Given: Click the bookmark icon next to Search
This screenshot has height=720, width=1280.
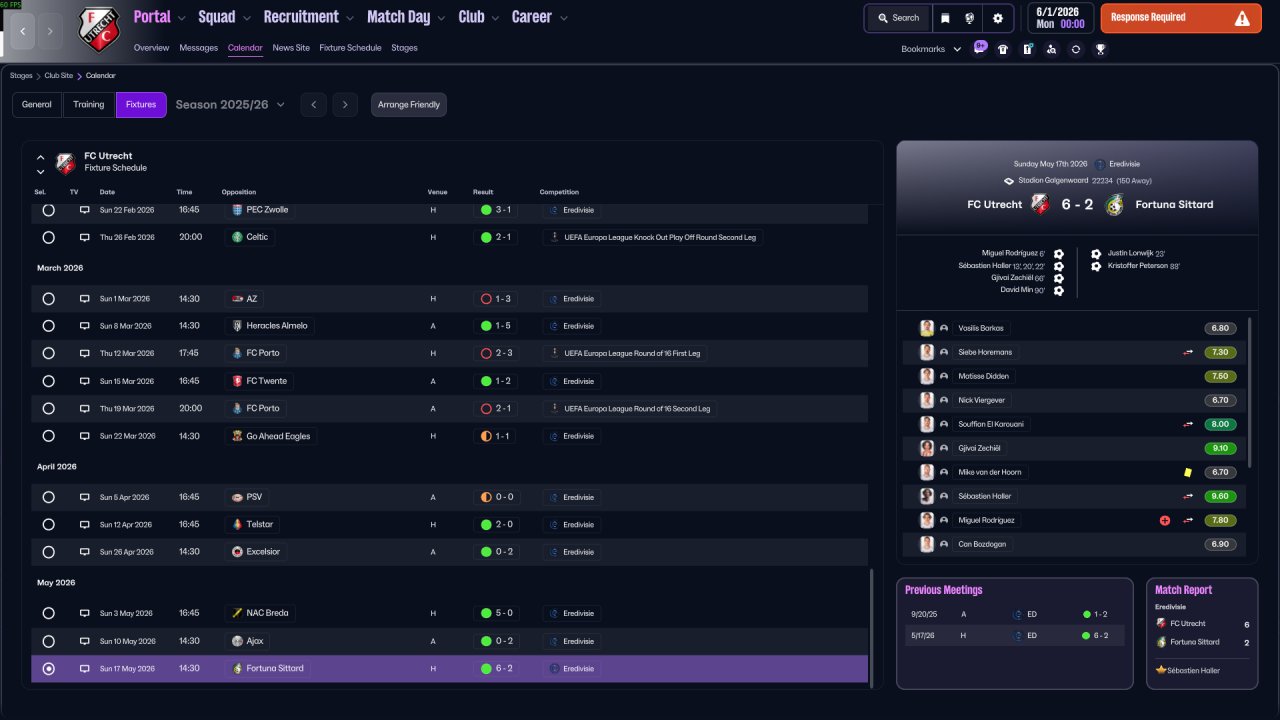Looking at the screenshot, I should pyautogui.click(x=945, y=18).
